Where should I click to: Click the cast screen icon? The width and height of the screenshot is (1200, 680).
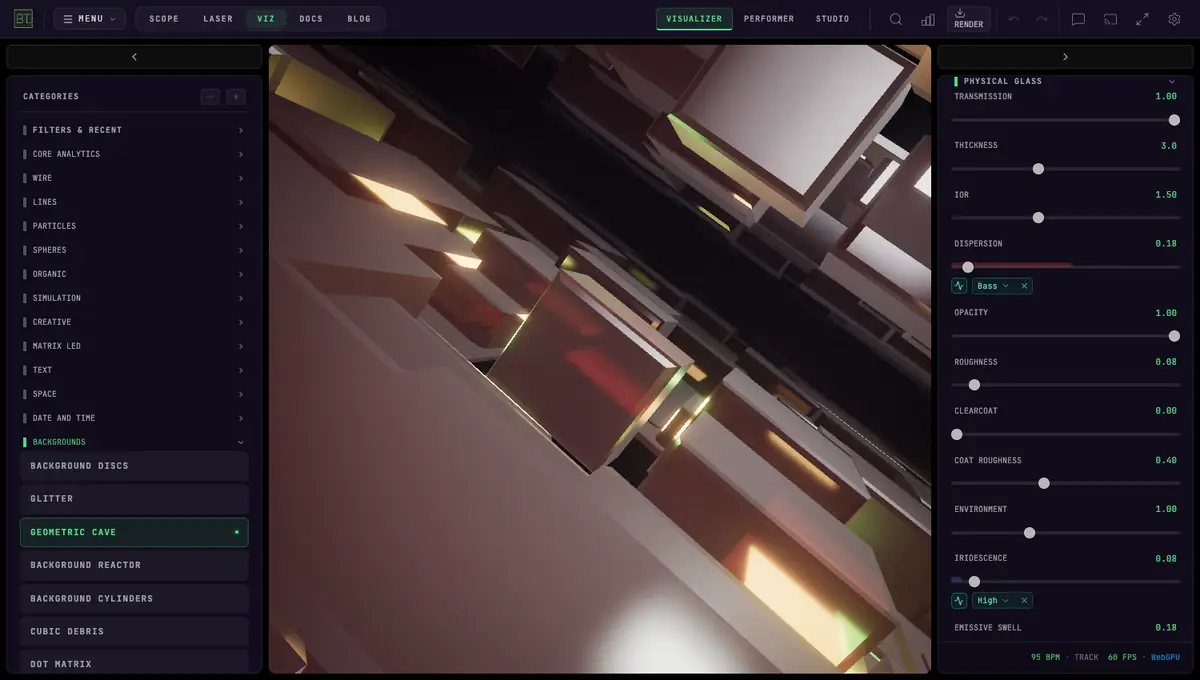[x=1110, y=19]
